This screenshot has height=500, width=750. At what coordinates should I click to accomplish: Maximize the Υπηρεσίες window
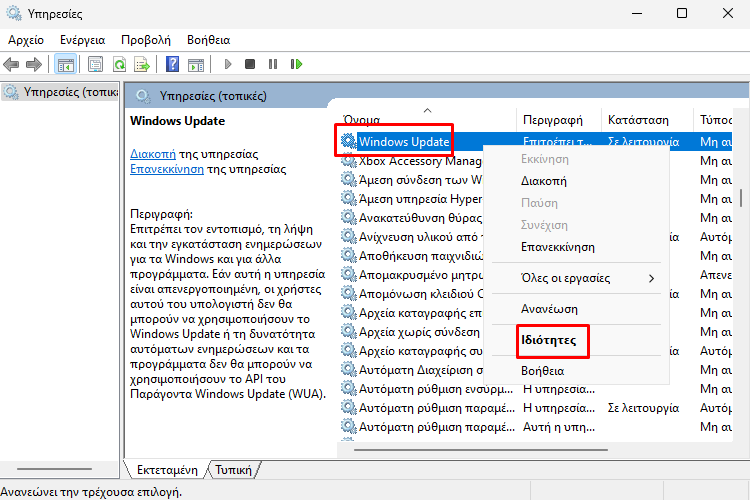click(x=682, y=13)
